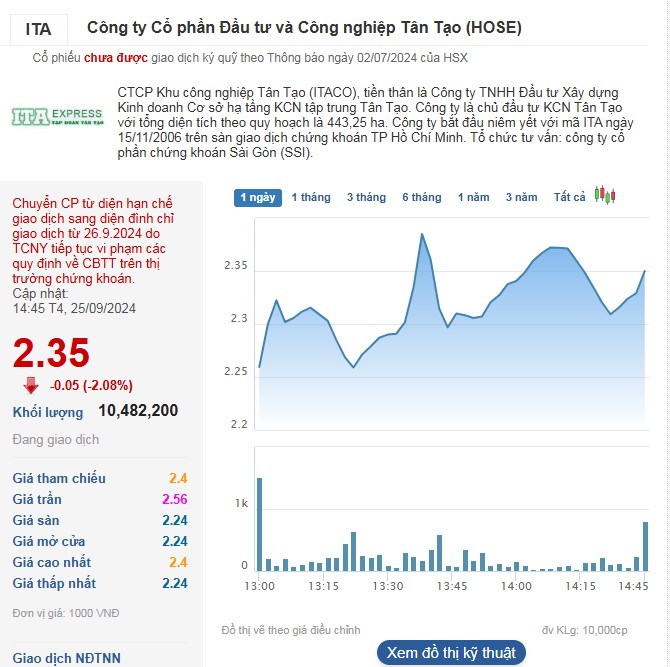Click the ITA Express company logo
Image resolution: width=670 pixels, height=667 pixels.
(x=57, y=116)
